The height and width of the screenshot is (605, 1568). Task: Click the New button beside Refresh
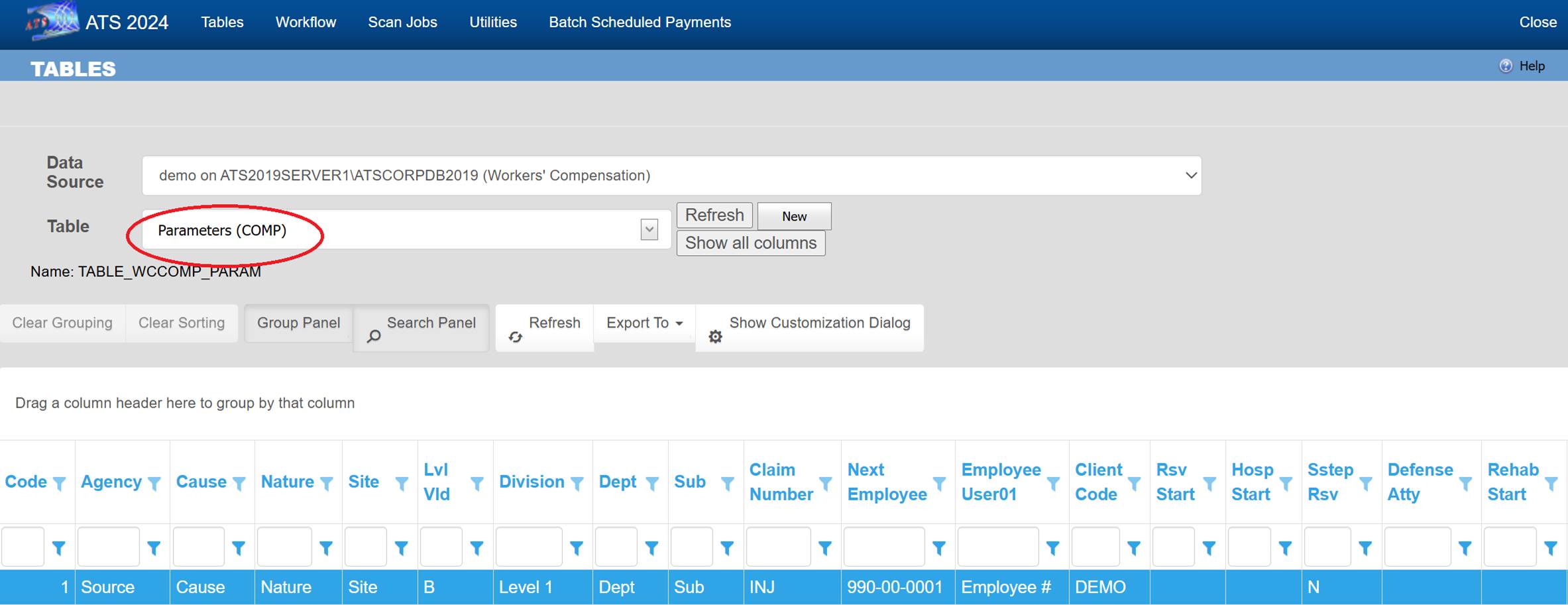(794, 216)
